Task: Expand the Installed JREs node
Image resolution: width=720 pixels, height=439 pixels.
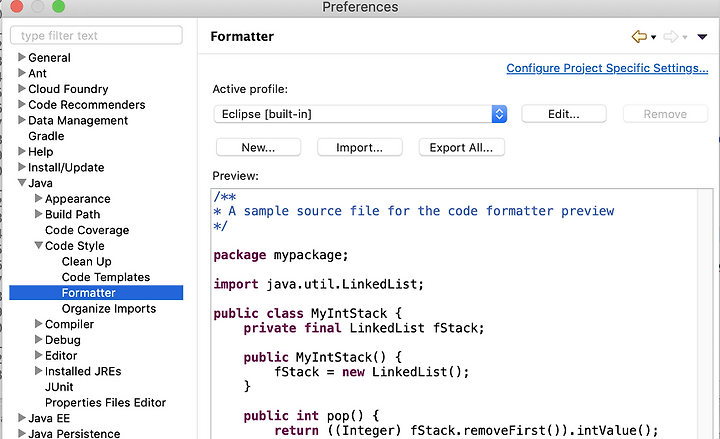Action: pyautogui.click(x=39, y=371)
